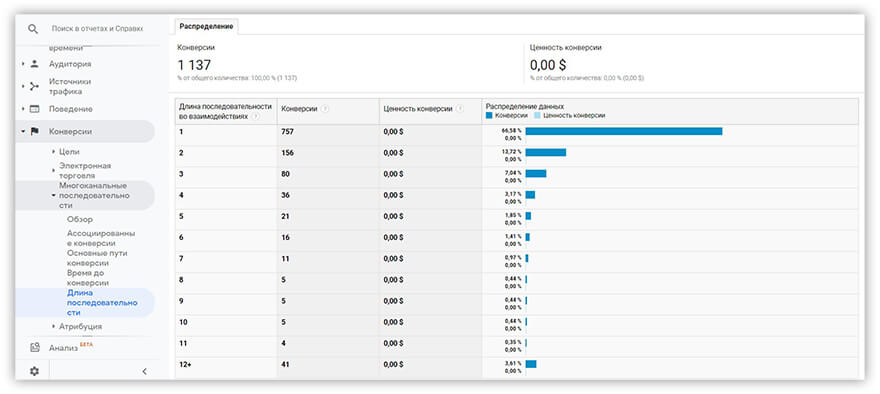Open the Ассоциированные конверсии report
Image resolution: width=880 pixels, height=394 pixels.
tap(101, 239)
